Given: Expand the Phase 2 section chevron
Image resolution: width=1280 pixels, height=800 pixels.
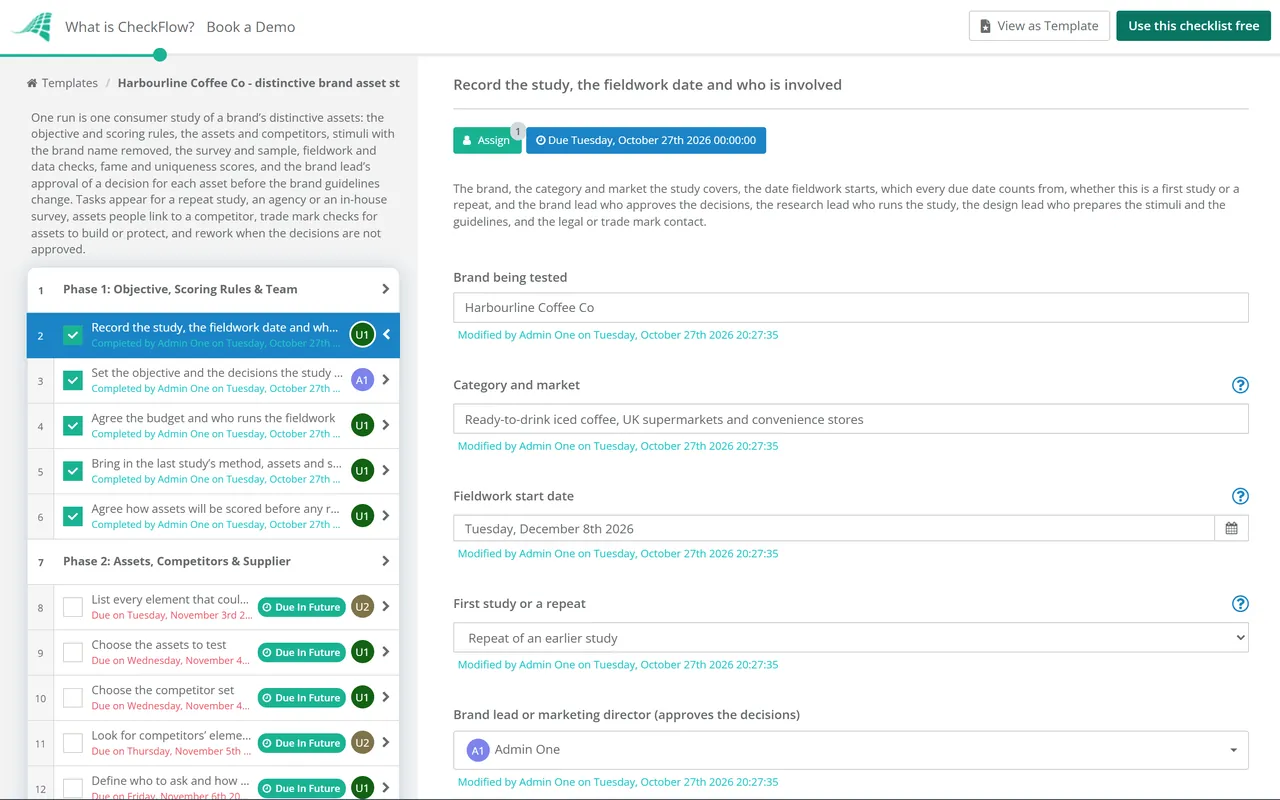Looking at the screenshot, I should point(386,561).
